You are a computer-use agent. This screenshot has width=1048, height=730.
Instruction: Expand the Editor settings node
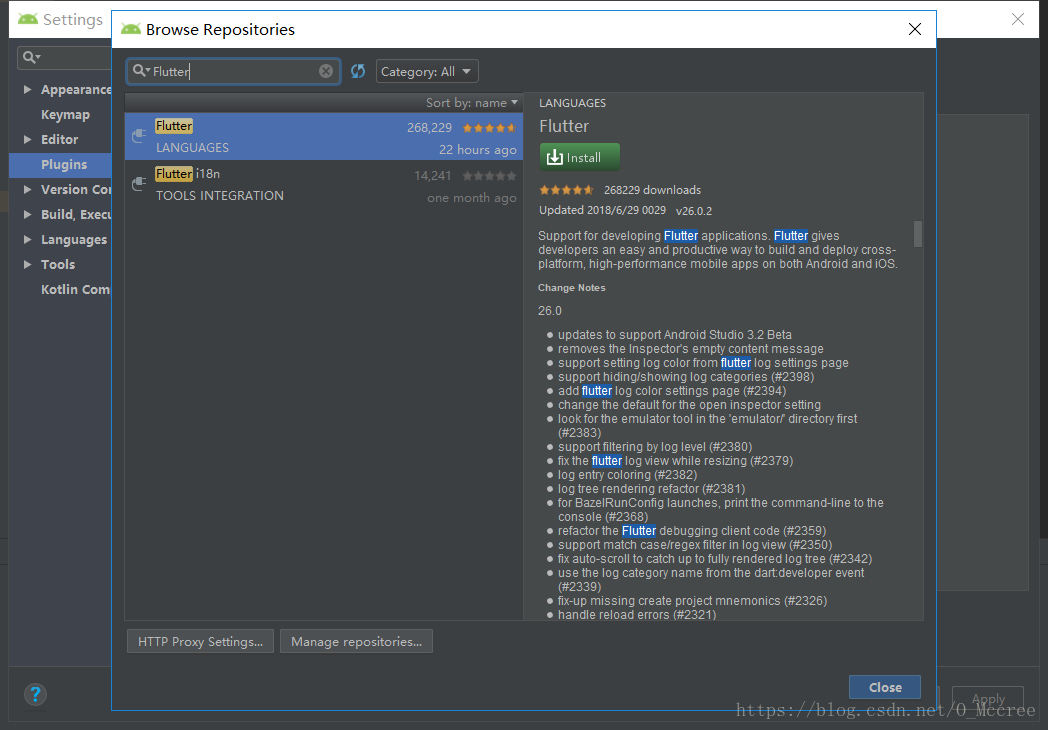[x=27, y=139]
